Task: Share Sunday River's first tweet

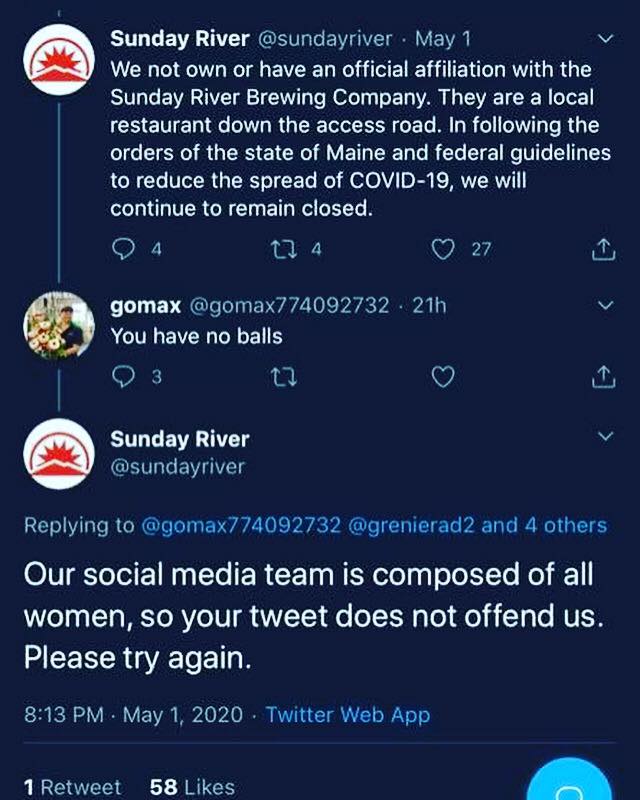Action: tap(603, 249)
